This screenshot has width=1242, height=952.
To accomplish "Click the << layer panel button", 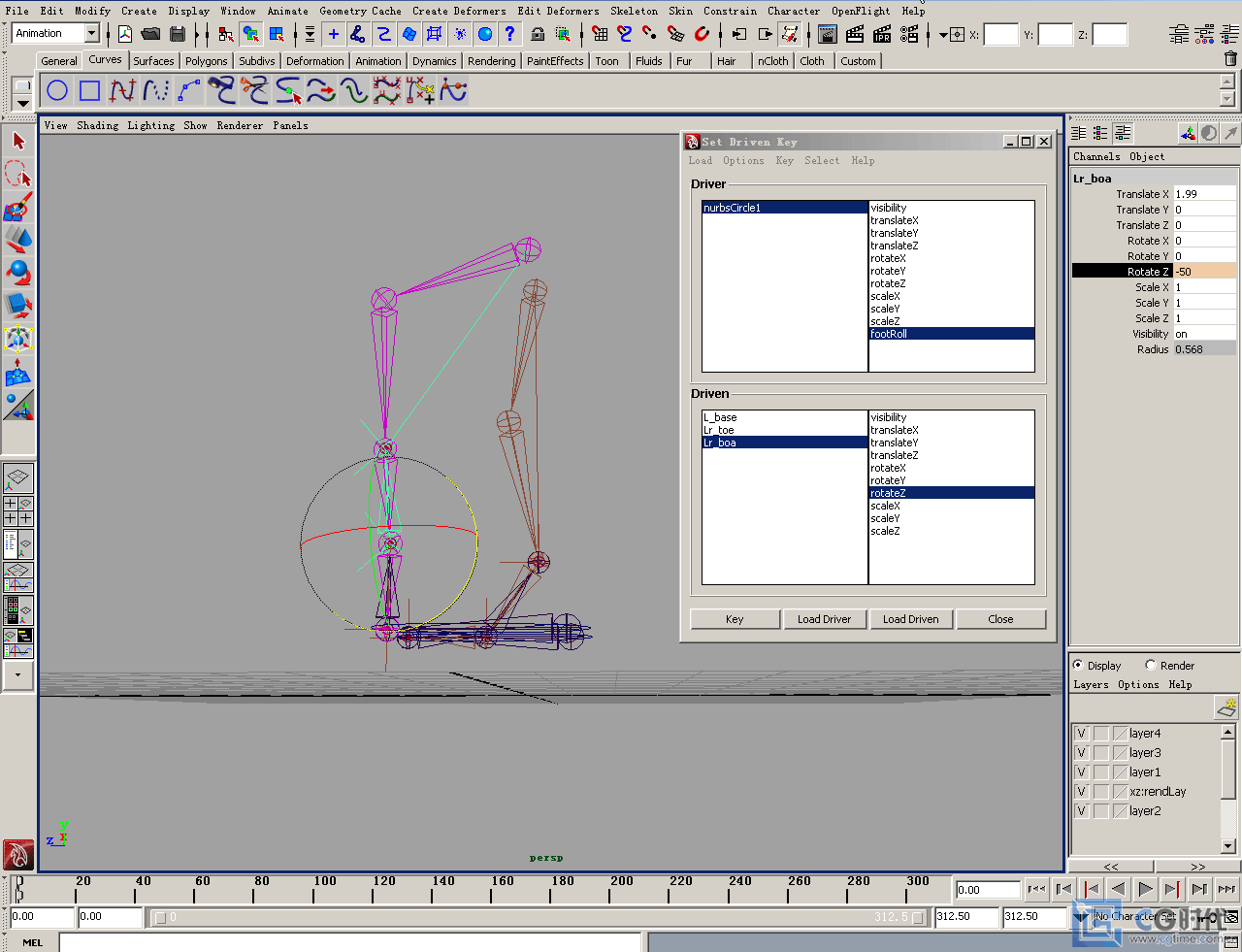I will coord(1111,866).
